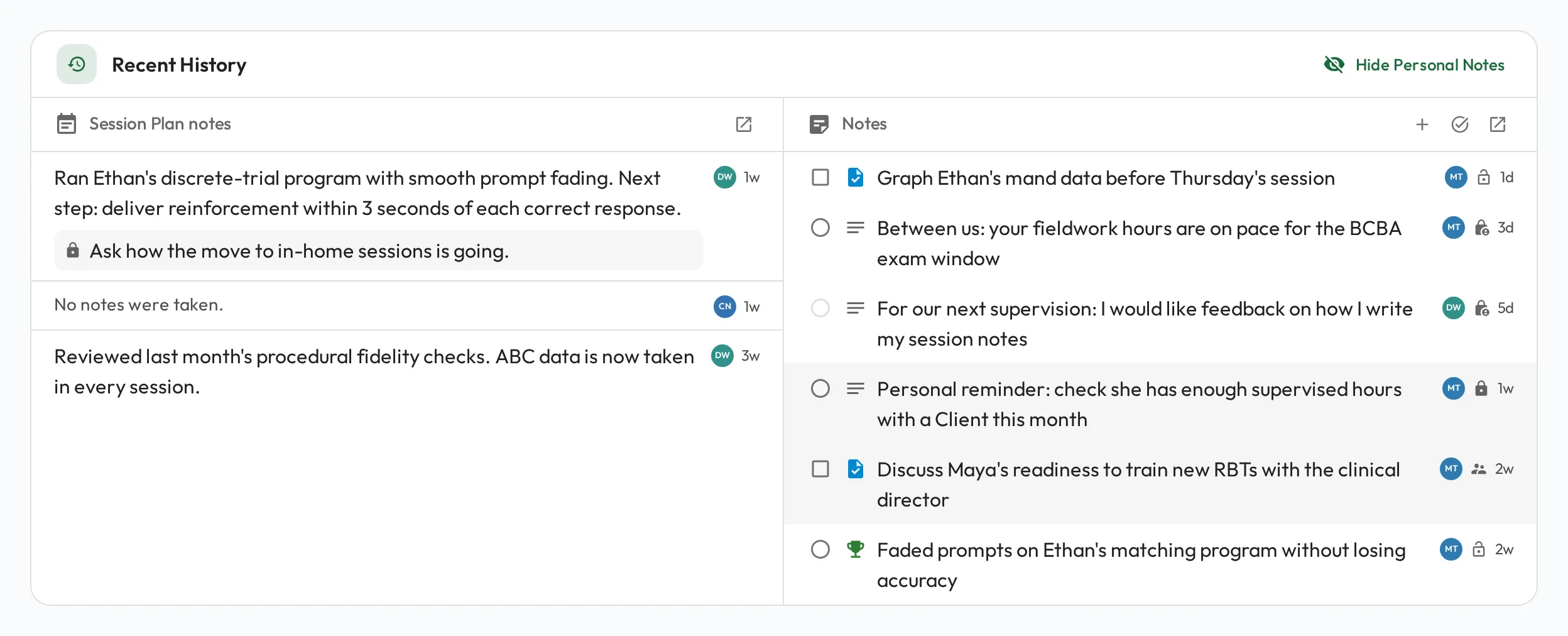This screenshot has height=636, width=1568.
Task: Select radio for BCBA fieldwork hours note
Action: click(x=820, y=228)
